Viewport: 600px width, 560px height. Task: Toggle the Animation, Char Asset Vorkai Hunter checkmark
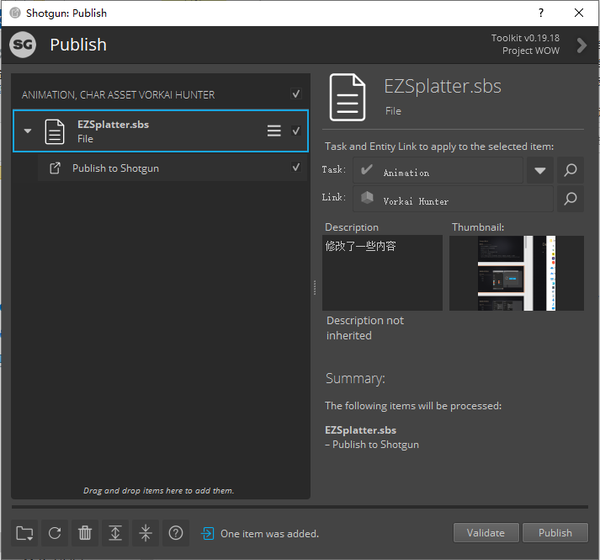click(x=296, y=94)
